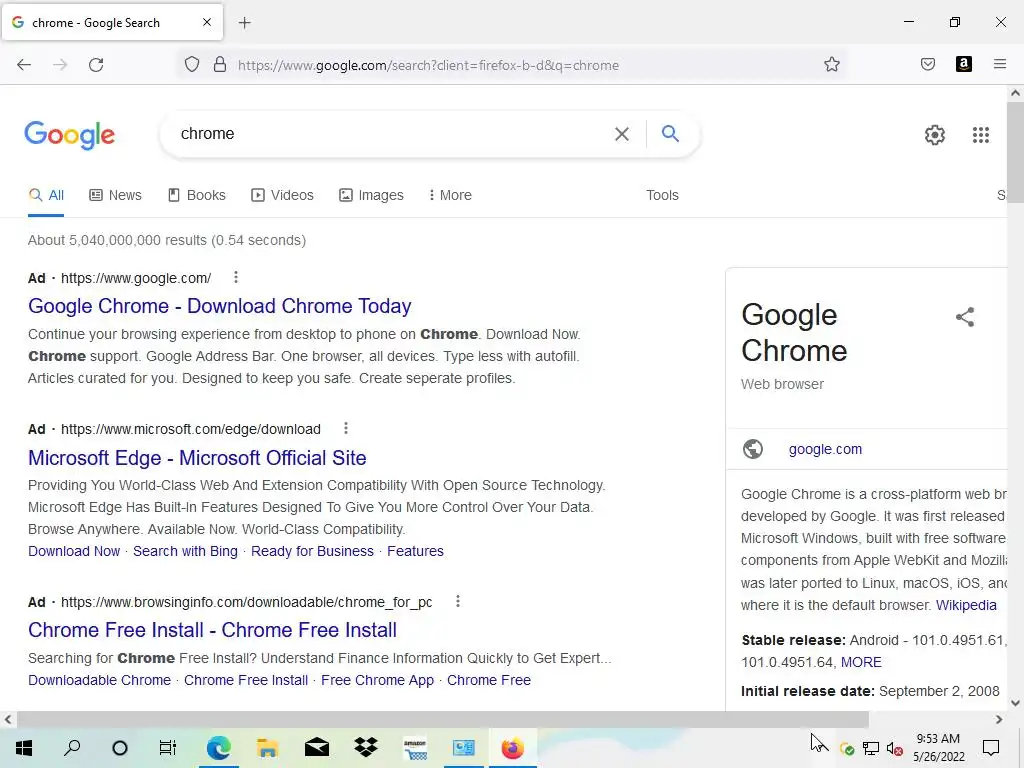Open a new tab with plus button

244,23
